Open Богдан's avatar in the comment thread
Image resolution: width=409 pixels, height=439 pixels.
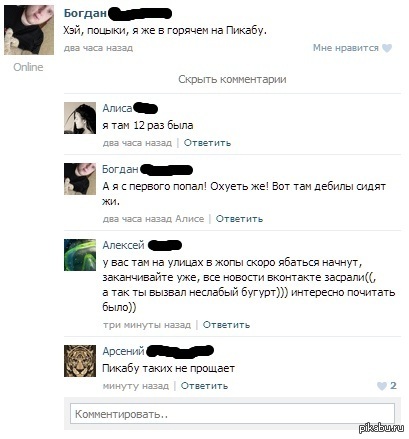80,179
